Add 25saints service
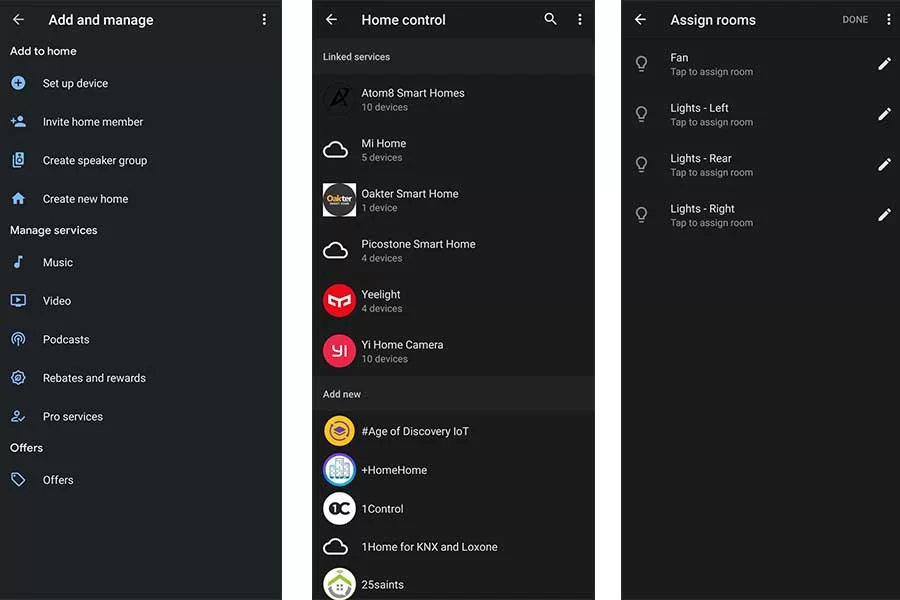The height and width of the screenshot is (600, 900). tap(453, 584)
